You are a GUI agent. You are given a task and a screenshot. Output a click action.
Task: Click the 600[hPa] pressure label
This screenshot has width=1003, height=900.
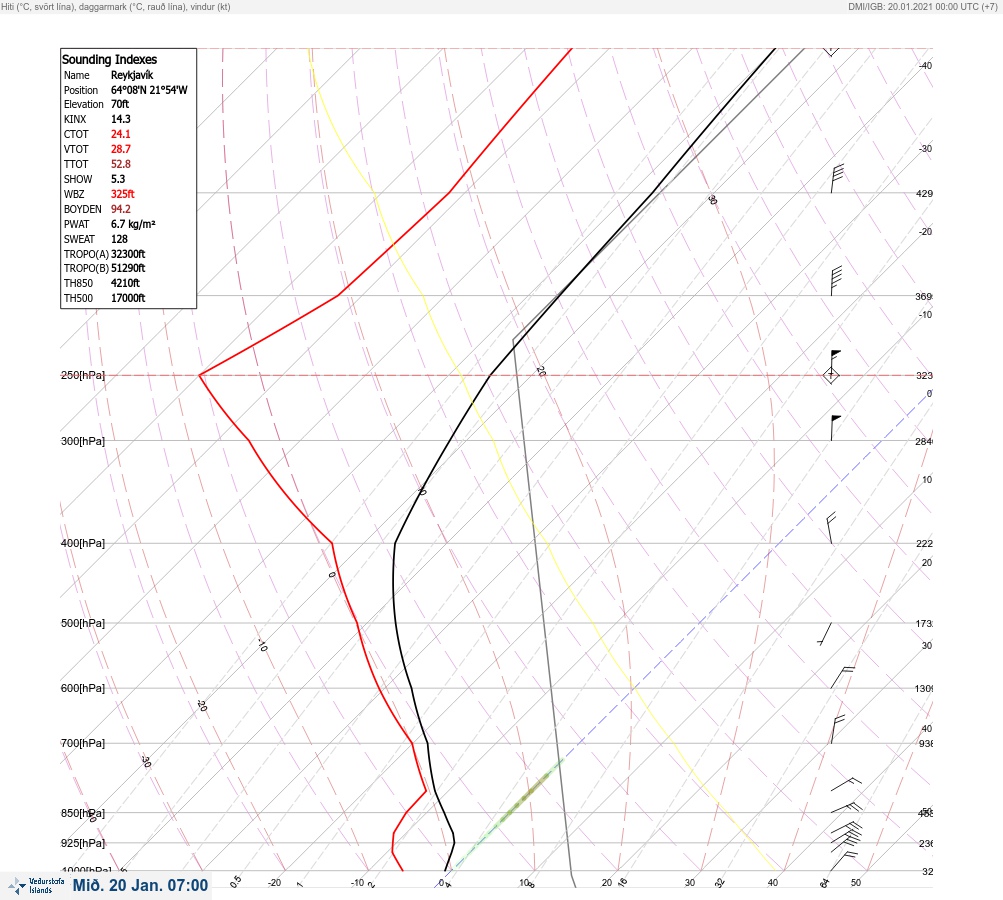click(83, 688)
